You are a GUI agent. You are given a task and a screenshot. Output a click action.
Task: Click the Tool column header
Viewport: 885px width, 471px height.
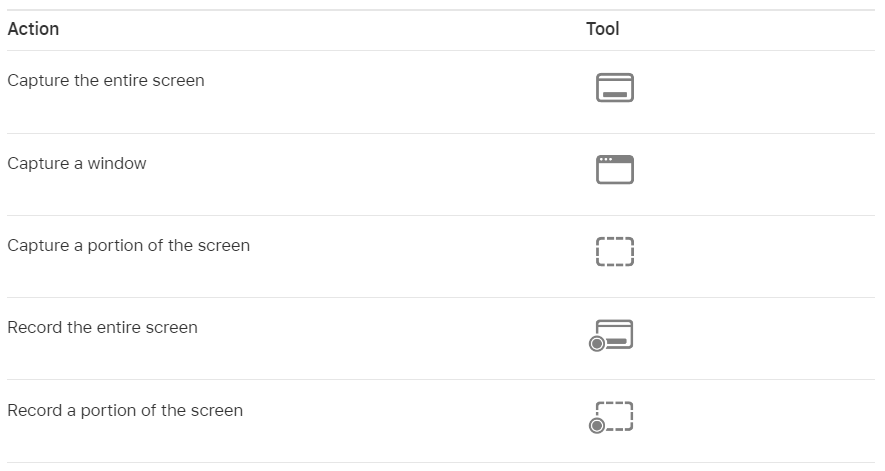click(x=602, y=29)
